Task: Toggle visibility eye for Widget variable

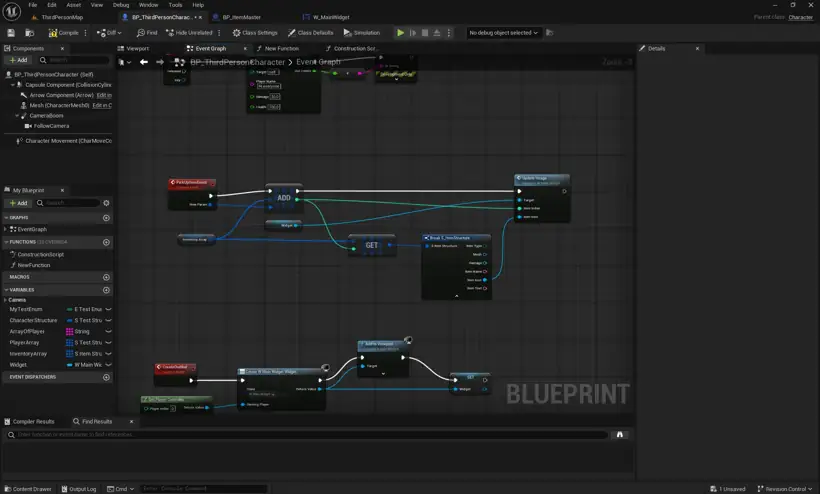Action: tap(108, 365)
